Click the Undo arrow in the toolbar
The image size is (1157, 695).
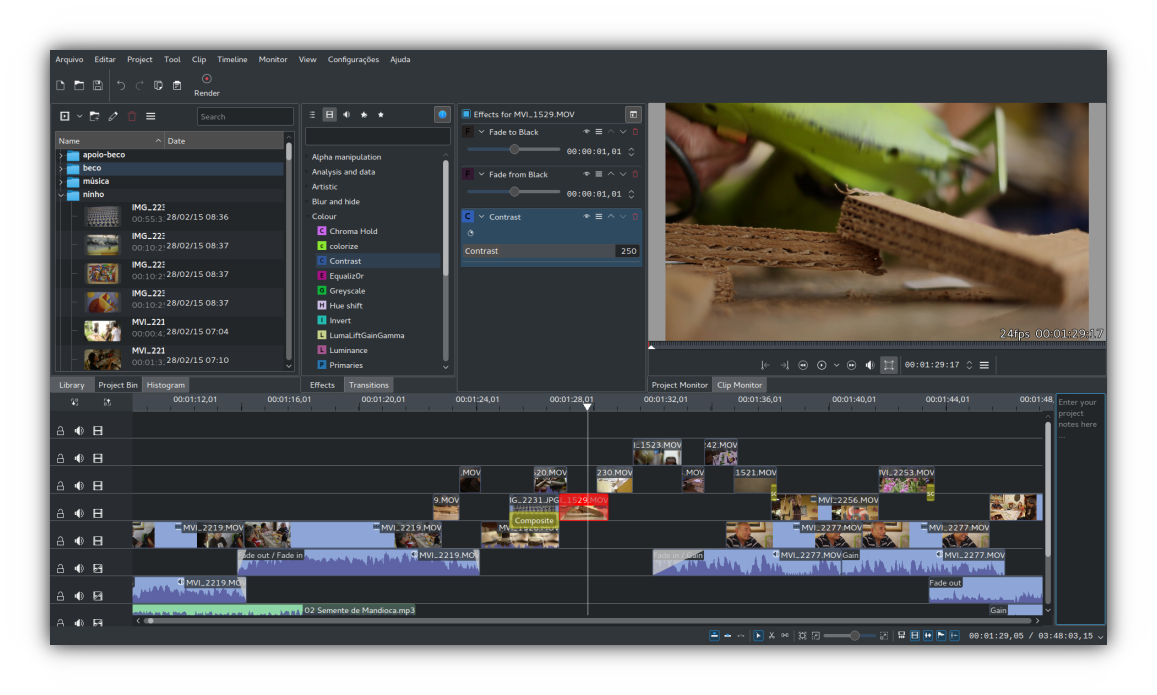click(121, 86)
